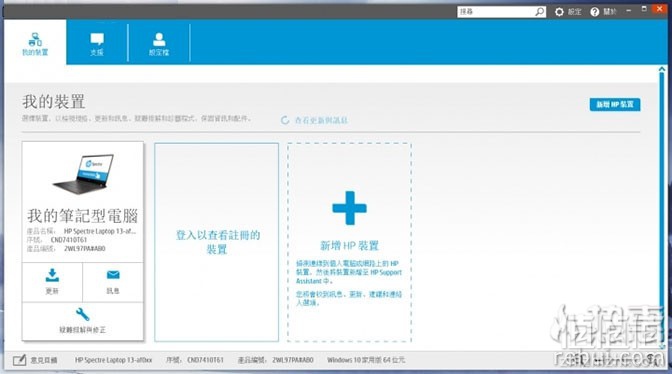Click Windows 10 家用版 64 位元 text

tap(366, 360)
